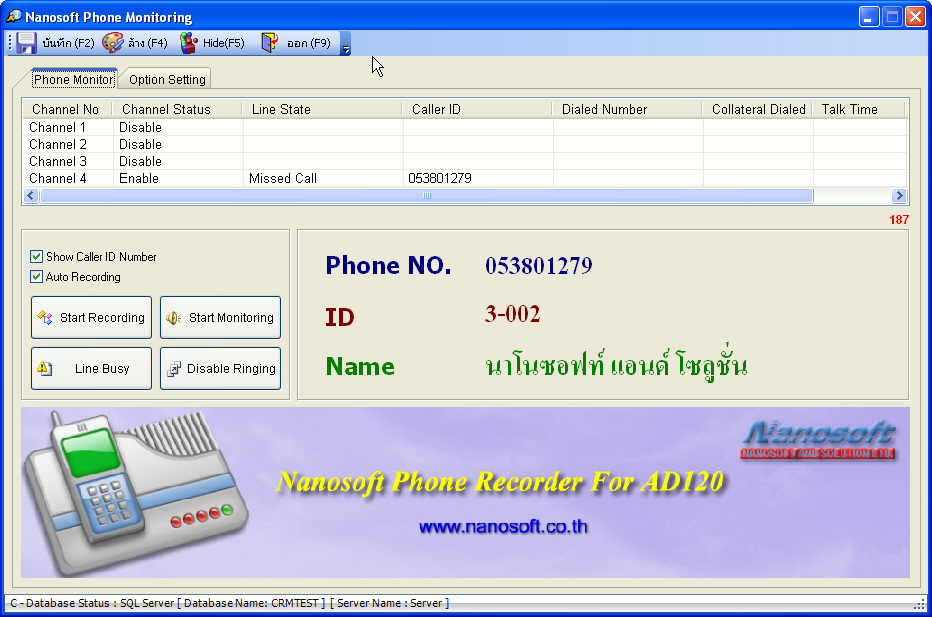Click the Line Busy button label
This screenshot has height=617, width=932.
(102, 369)
